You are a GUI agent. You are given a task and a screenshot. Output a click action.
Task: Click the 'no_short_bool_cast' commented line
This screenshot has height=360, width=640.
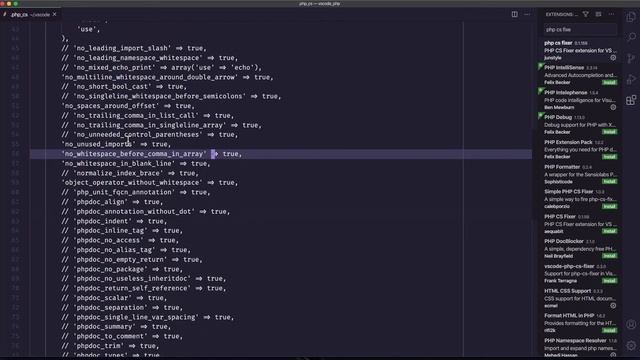[124, 87]
